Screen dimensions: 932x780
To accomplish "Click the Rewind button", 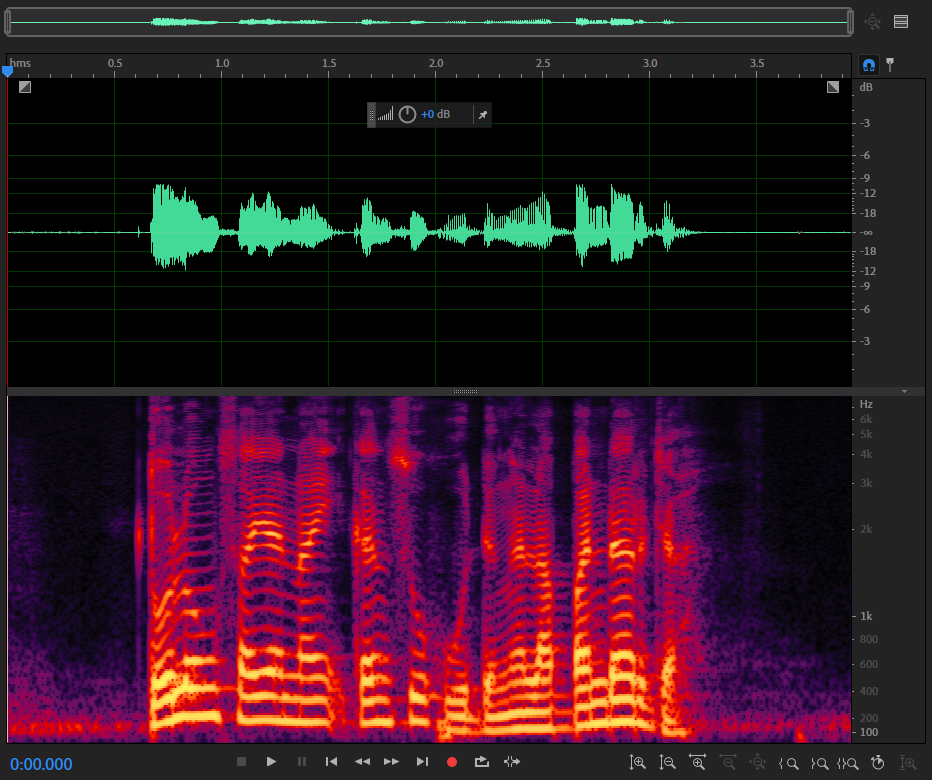I will (x=362, y=762).
